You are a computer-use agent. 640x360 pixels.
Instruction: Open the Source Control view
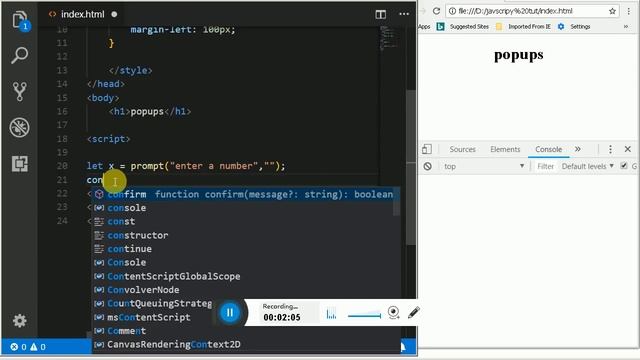coord(20,91)
